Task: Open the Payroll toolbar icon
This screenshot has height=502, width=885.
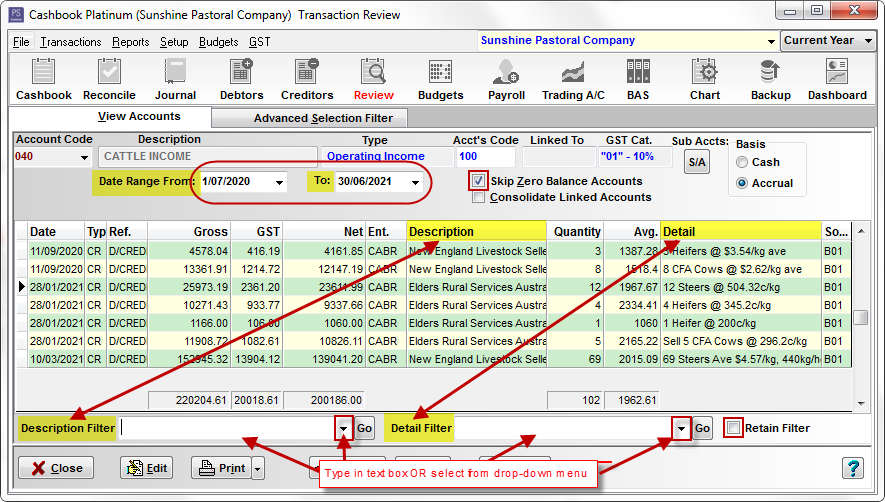Action: [x=506, y=80]
